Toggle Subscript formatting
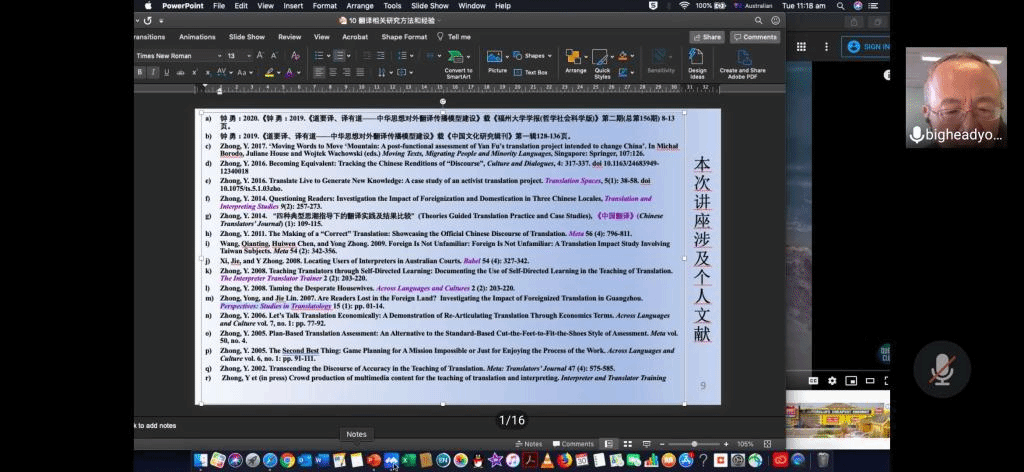This screenshot has height=472, width=1024. (x=208, y=72)
